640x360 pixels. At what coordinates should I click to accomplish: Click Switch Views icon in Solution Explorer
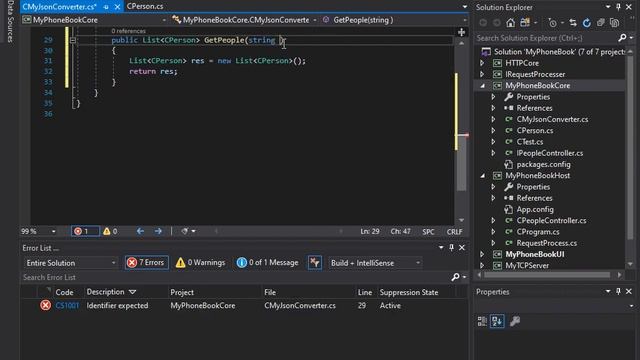click(525, 23)
